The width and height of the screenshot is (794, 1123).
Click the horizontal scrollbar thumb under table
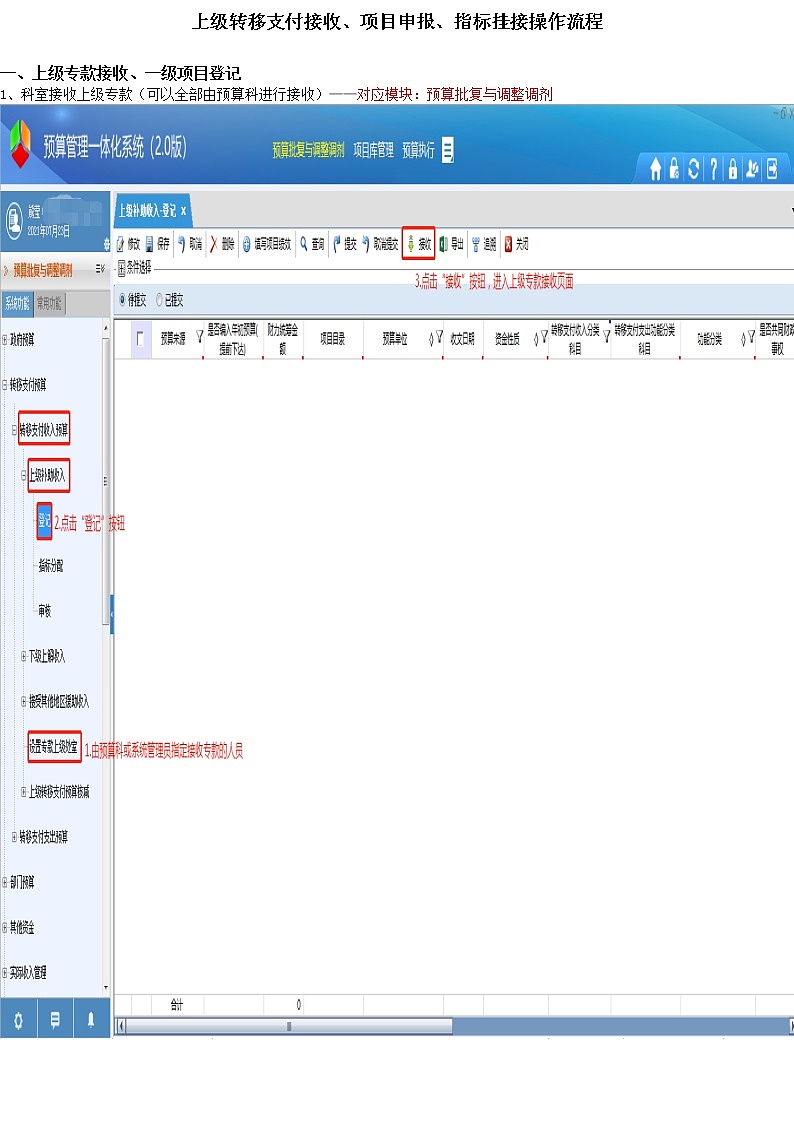tap(289, 1026)
